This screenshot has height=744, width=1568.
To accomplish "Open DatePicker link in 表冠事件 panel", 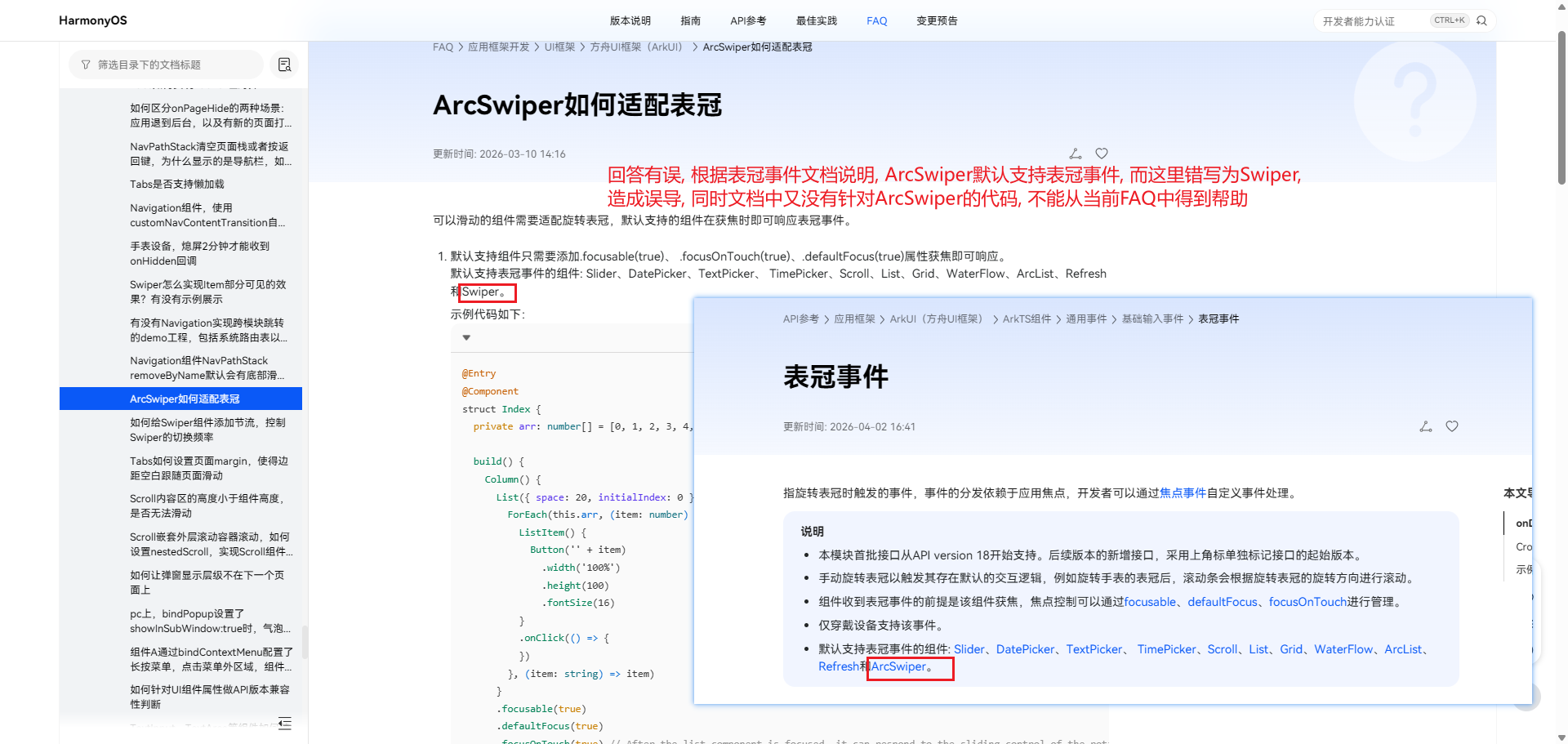I will point(1026,649).
